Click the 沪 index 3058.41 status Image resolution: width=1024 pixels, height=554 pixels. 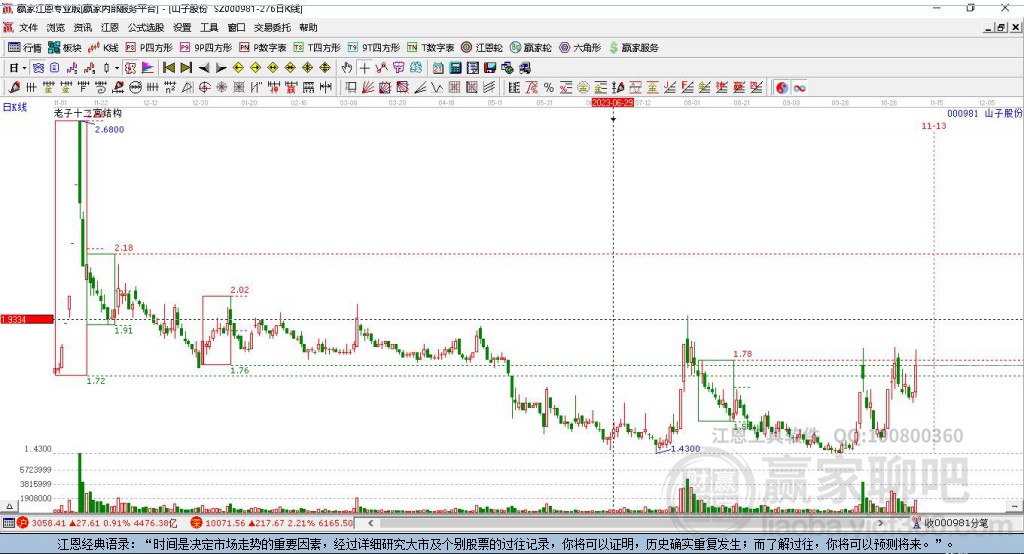(x=97, y=523)
